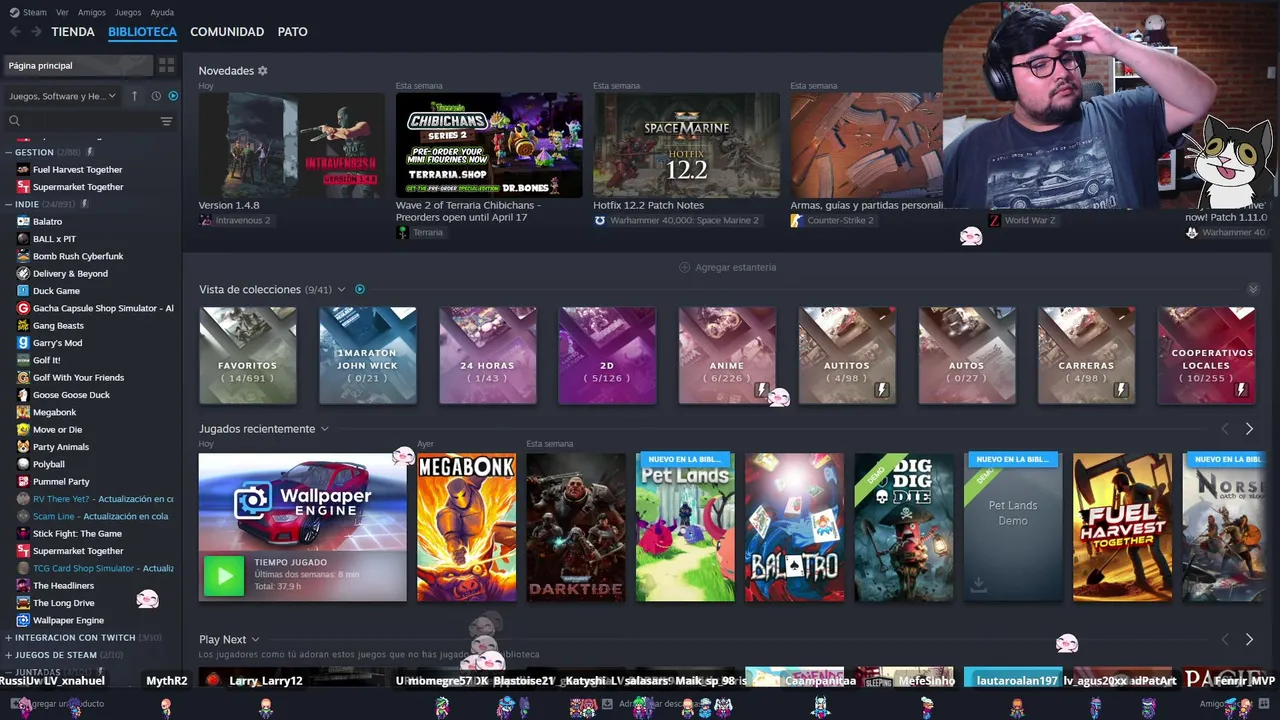Open Novedades settings gear
Viewport: 1280px width, 720px height.
263,71
